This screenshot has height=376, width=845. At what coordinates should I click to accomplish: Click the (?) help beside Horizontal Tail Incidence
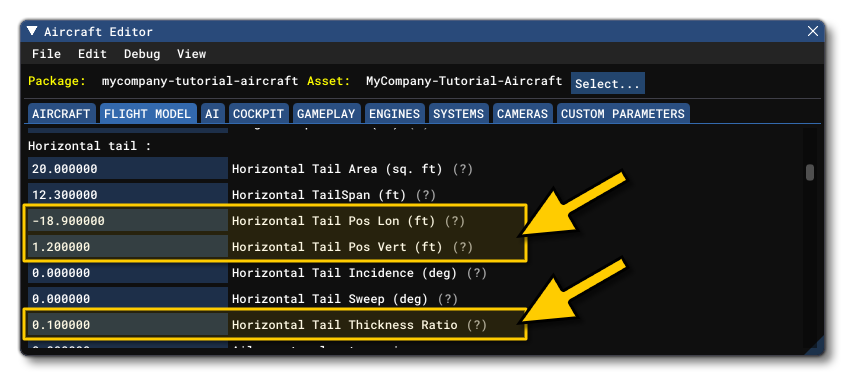[477, 273]
